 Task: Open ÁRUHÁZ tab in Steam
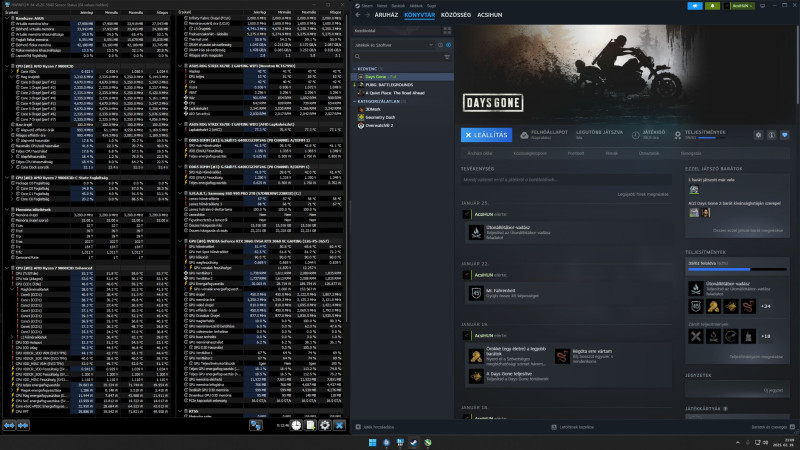[386, 15]
